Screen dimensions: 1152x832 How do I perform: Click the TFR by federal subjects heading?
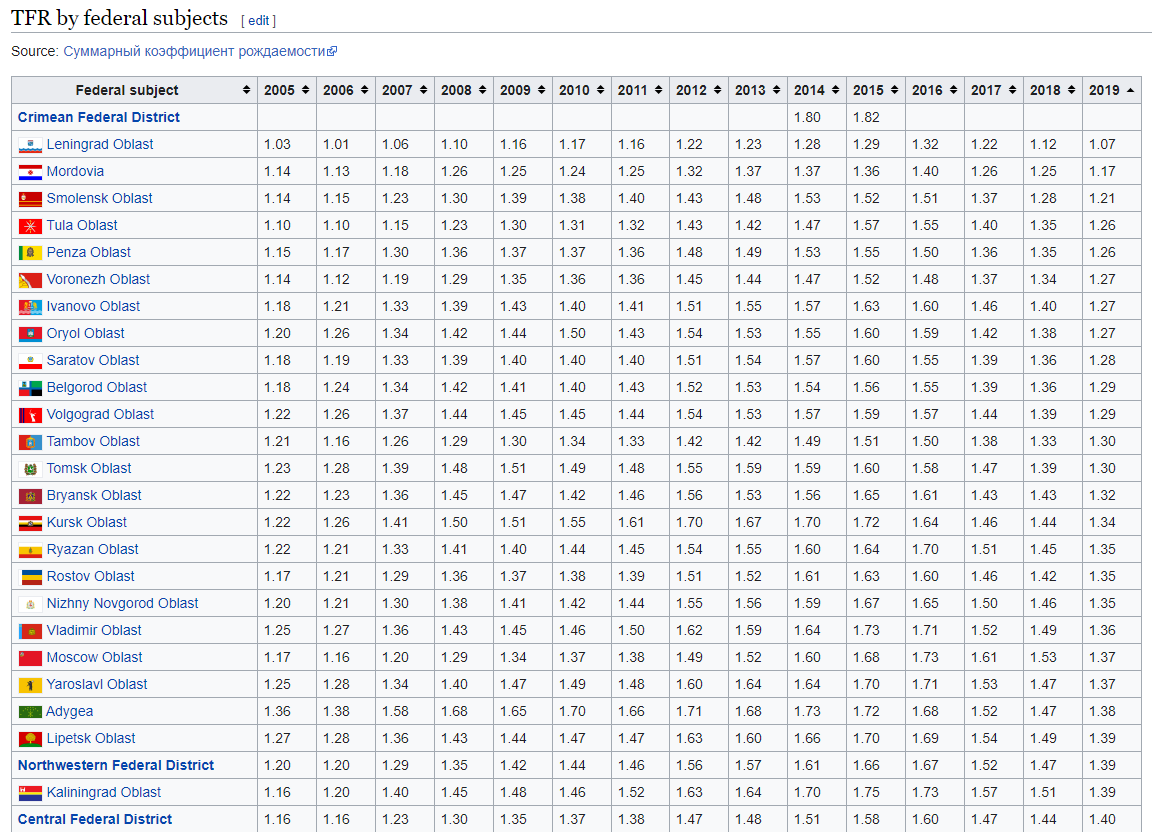point(120,18)
